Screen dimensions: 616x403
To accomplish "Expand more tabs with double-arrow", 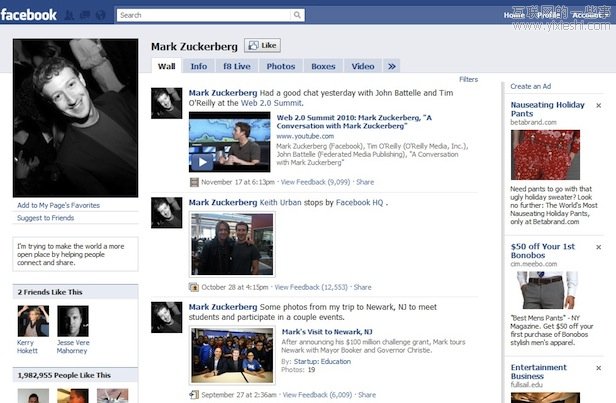I will click(392, 66).
